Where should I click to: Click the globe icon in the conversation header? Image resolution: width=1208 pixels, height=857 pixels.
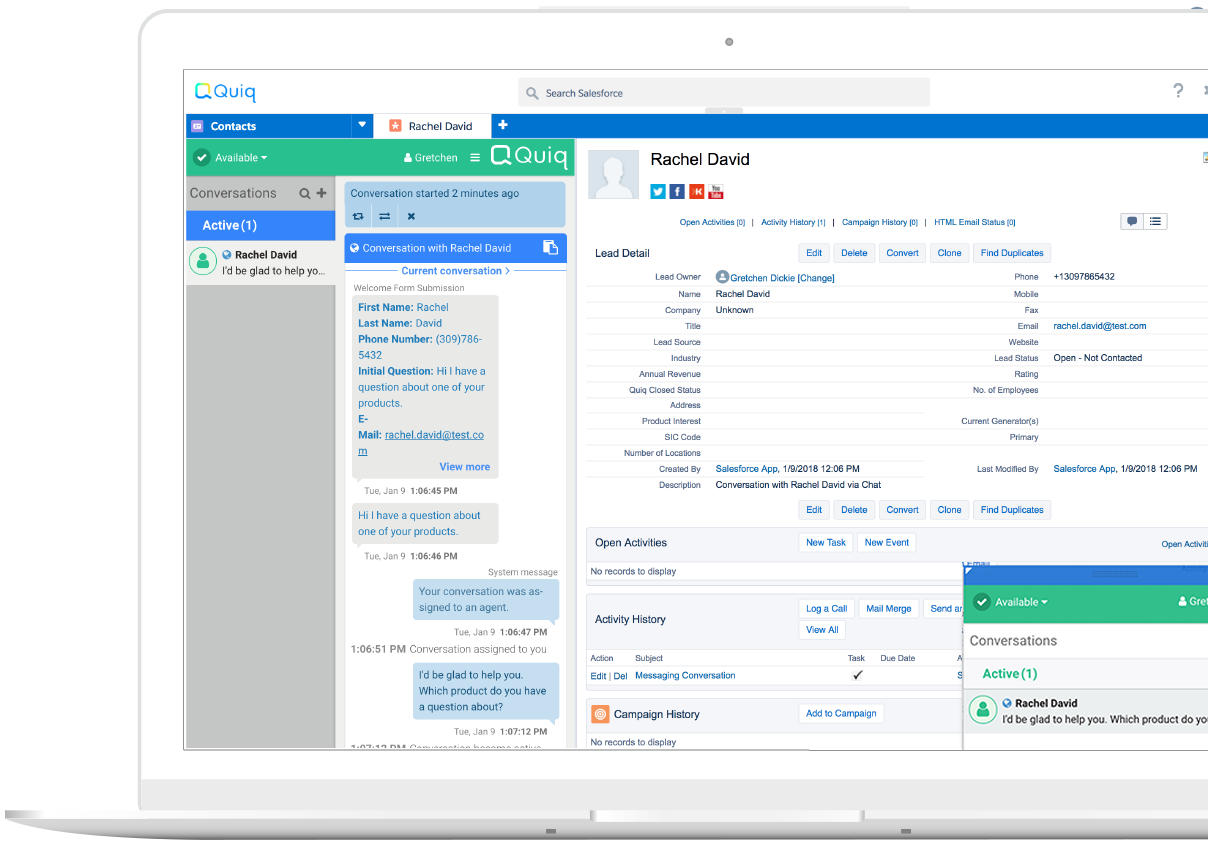[355, 248]
